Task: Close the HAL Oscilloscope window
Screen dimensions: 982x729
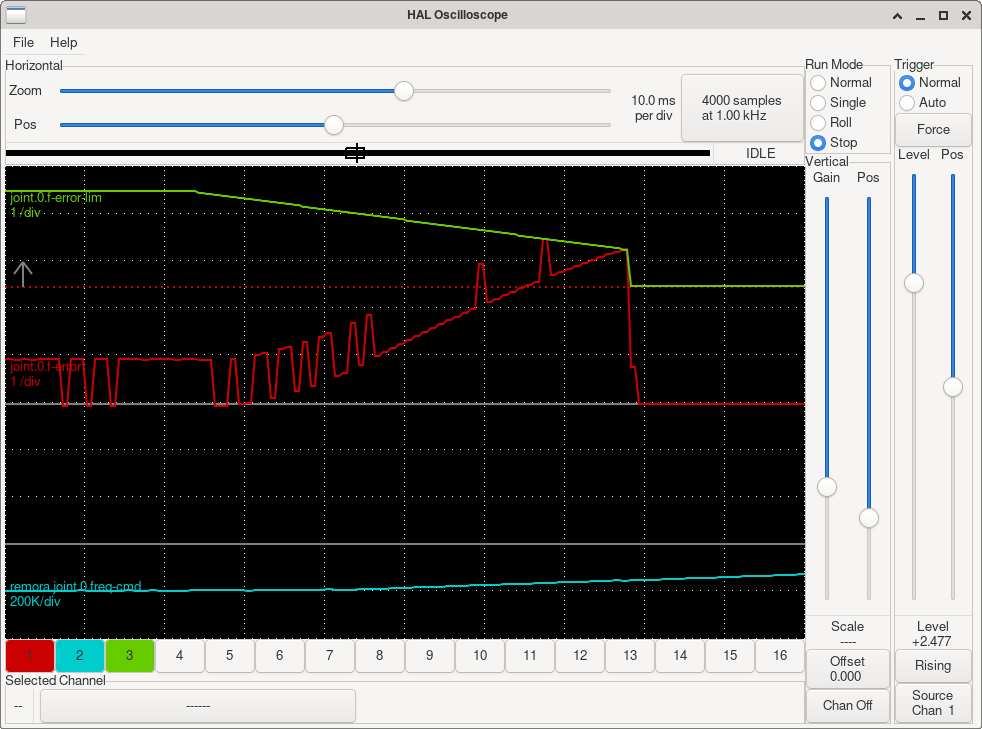Action: [x=966, y=16]
